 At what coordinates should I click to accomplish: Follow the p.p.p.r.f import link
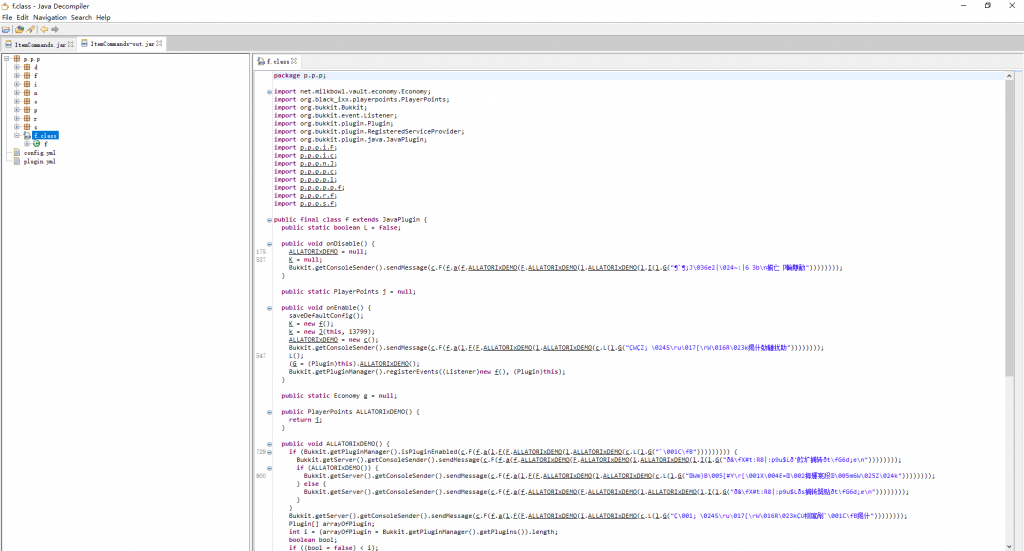[318, 195]
